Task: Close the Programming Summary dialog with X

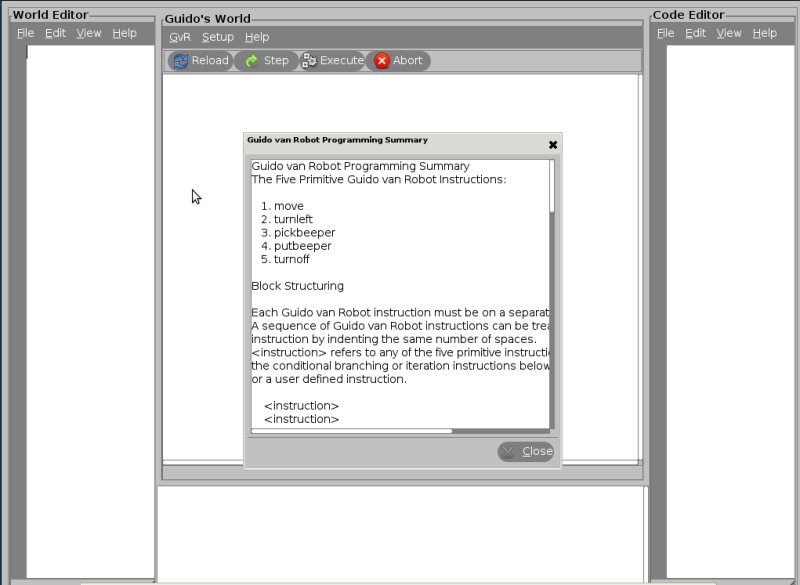Action: coord(553,145)
